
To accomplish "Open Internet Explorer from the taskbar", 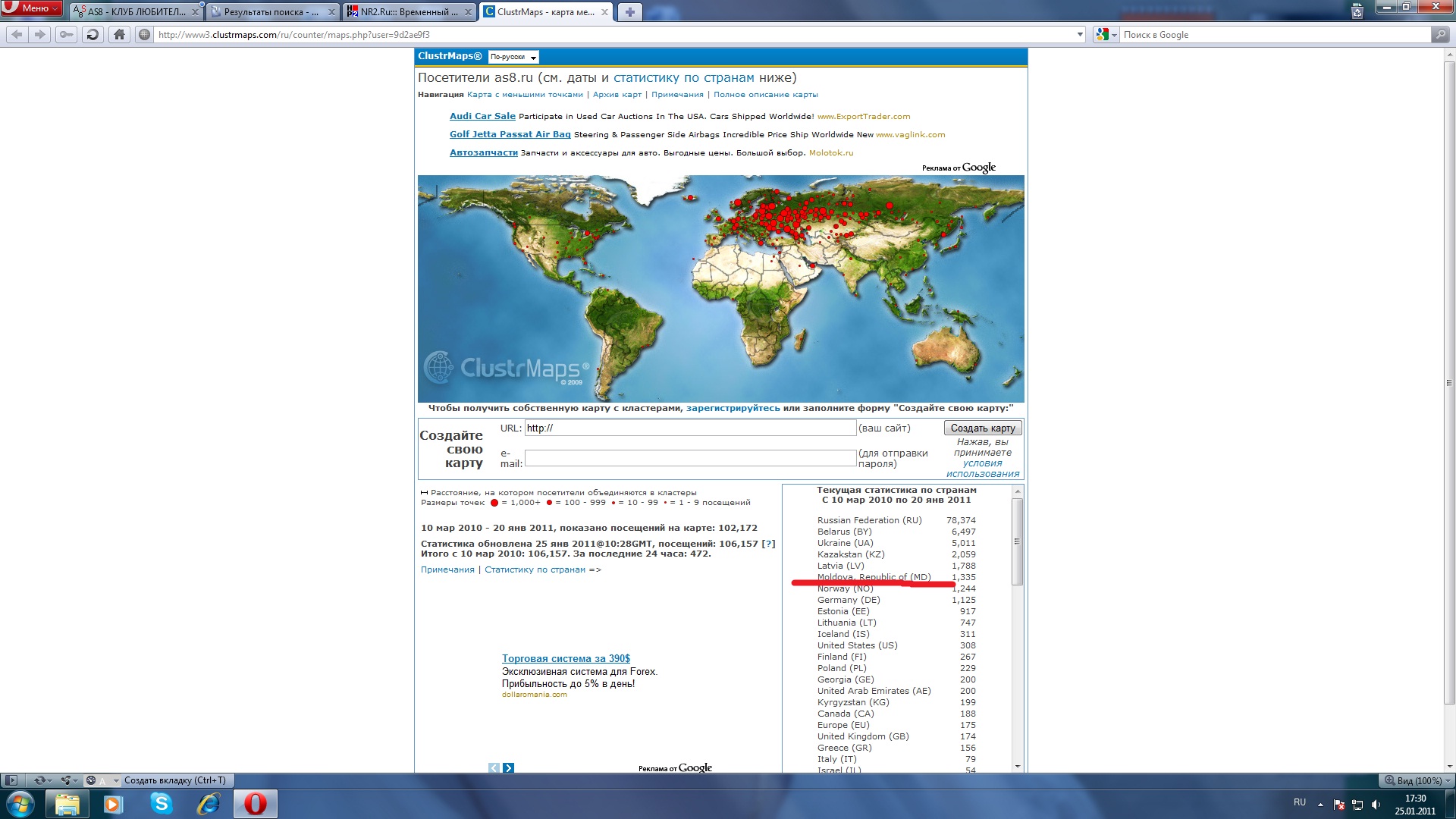I will 208,803.
